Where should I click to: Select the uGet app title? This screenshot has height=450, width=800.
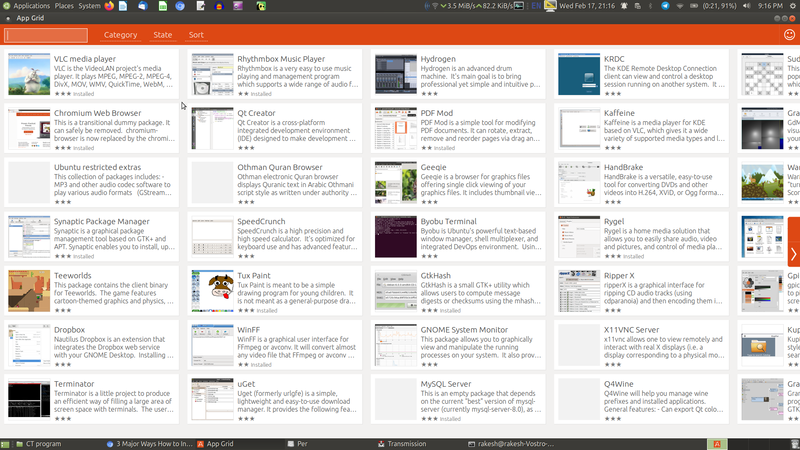click(x=246, y=384)
